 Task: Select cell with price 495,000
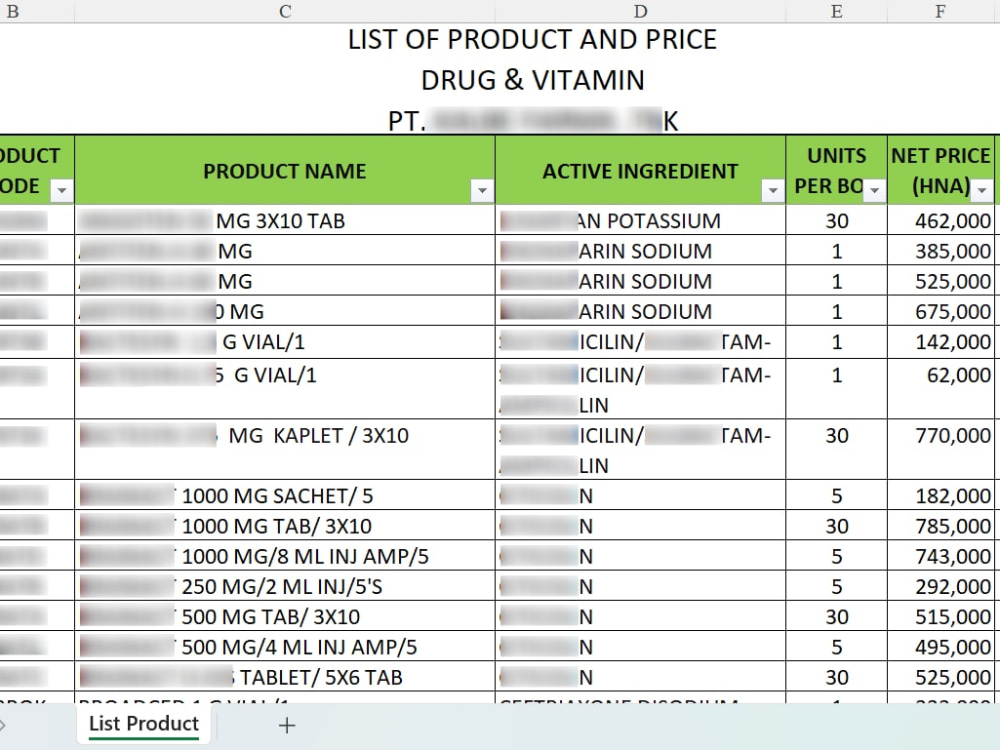tap(941, 646)
